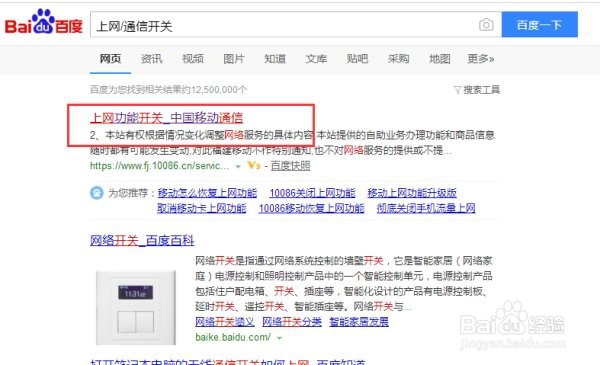Open the 地图 tab
600x365 pixels.
439,59
